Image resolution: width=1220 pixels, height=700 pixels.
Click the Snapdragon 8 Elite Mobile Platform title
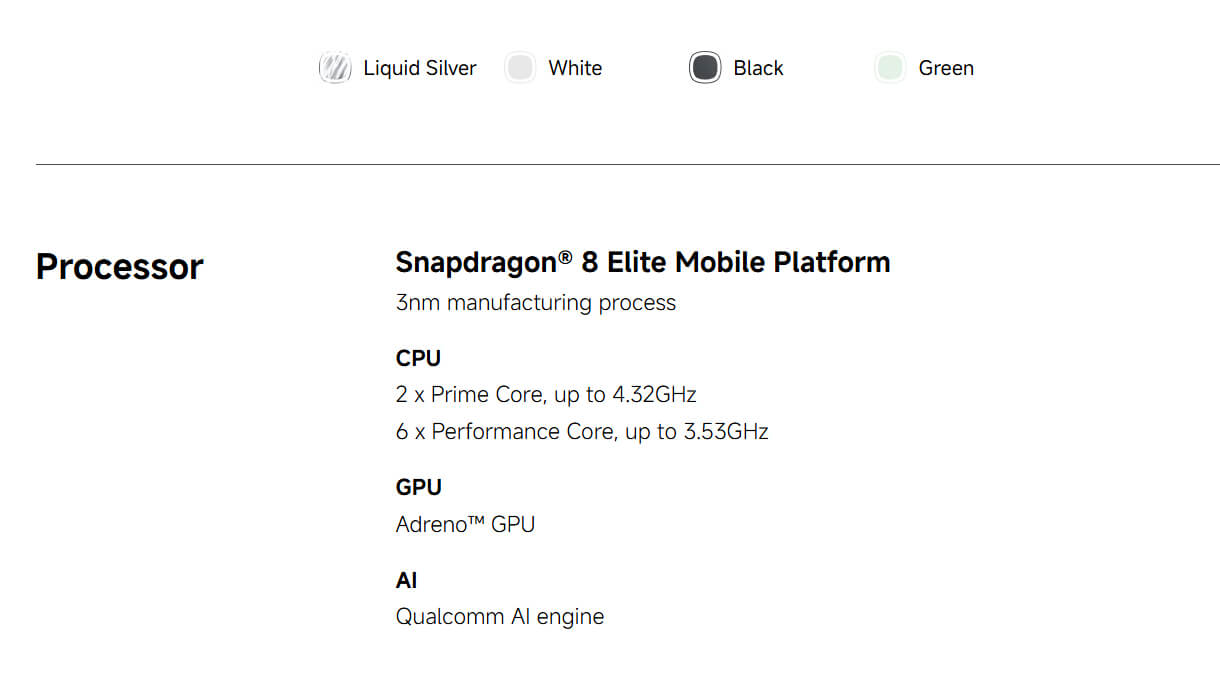tap(643, 263)
